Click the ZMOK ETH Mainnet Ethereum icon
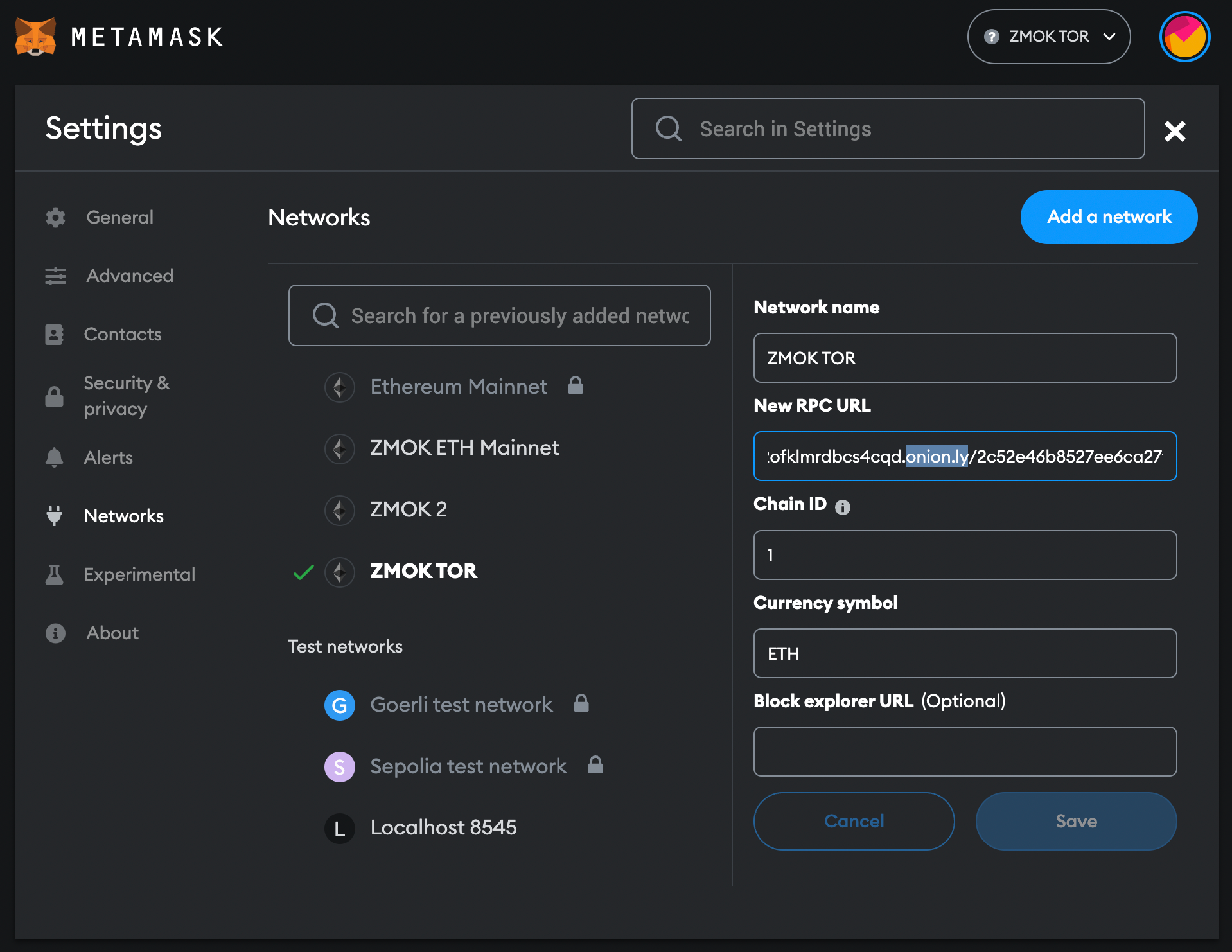Viewport: 1232px width, 952px height. [x=339, y=448]
